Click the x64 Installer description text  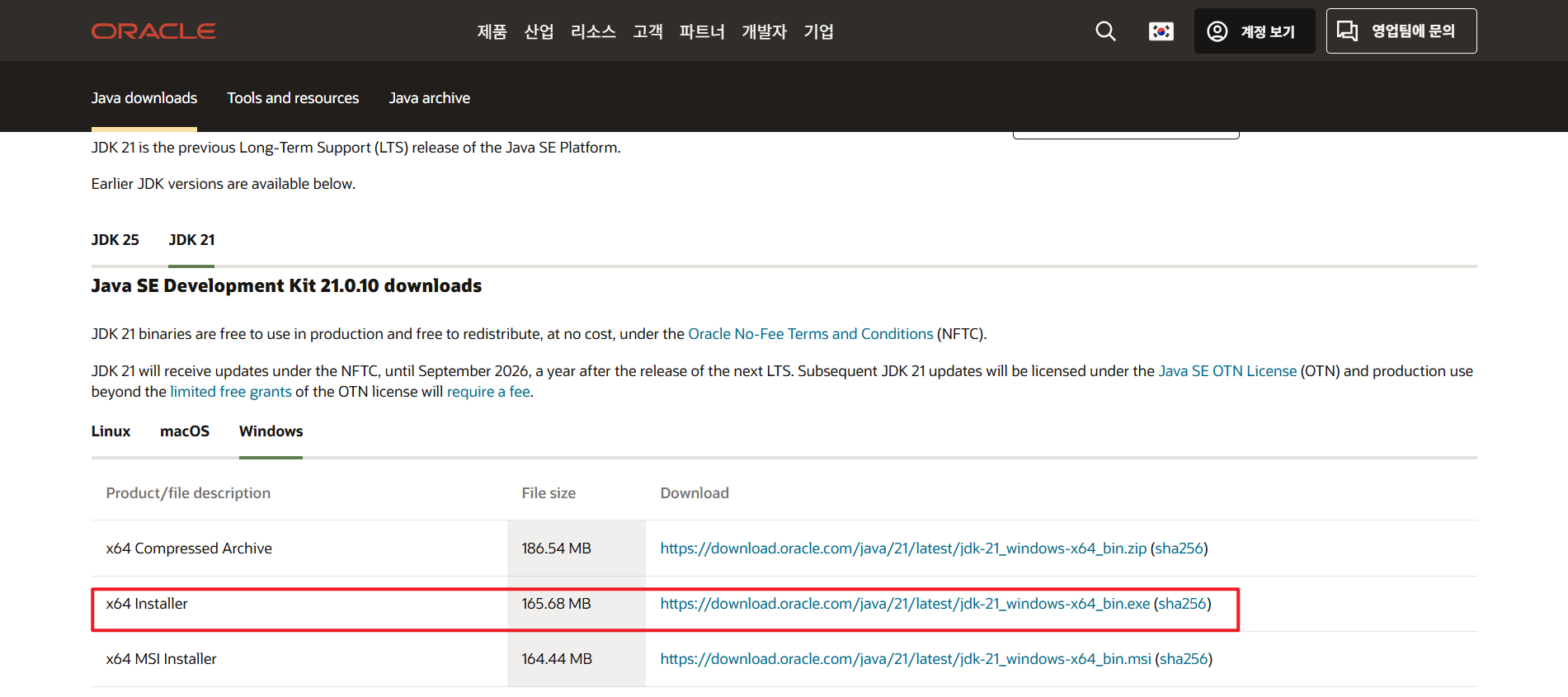pos(147,604)
